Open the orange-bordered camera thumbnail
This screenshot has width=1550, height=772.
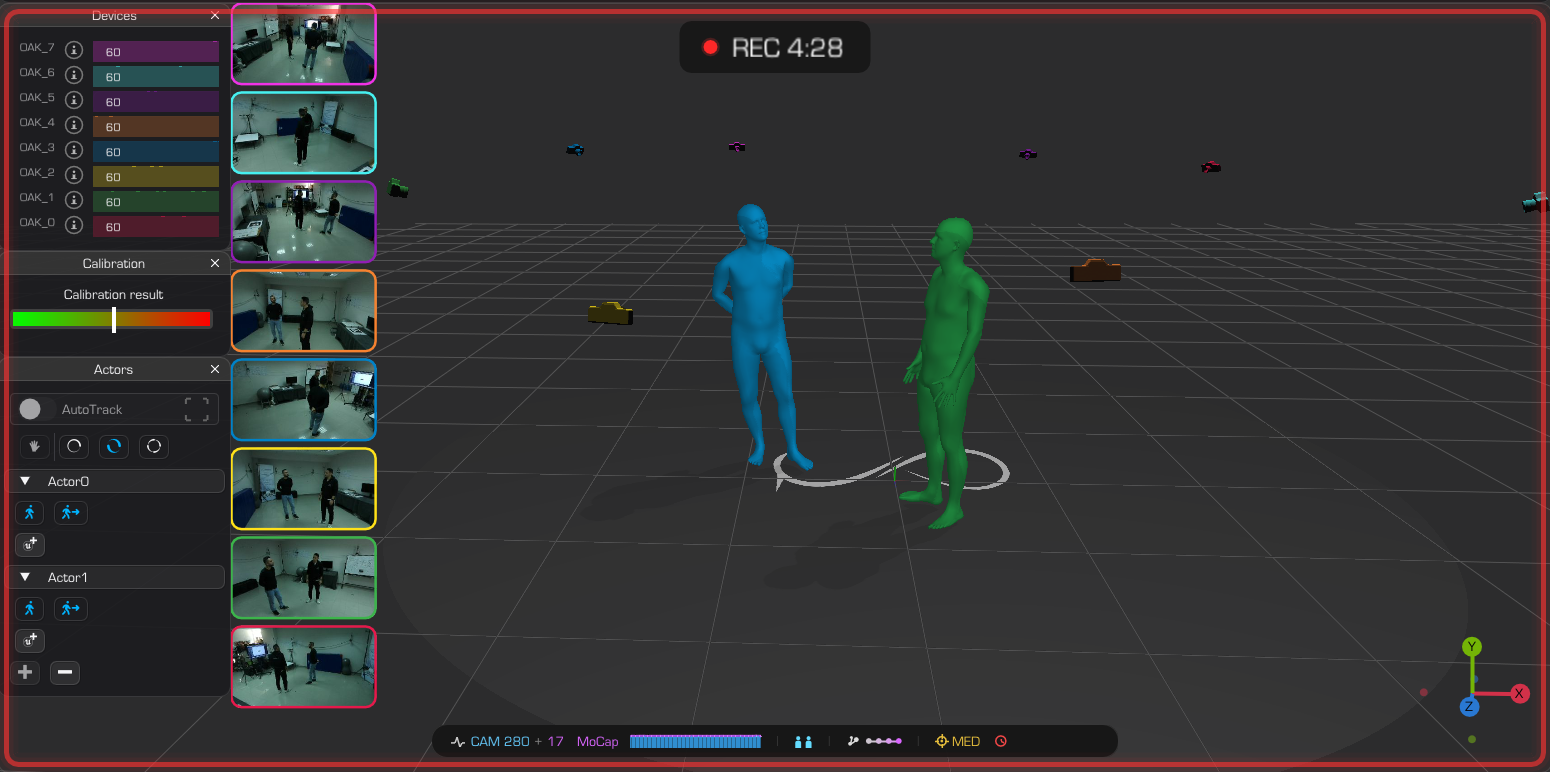click(304, 311)
